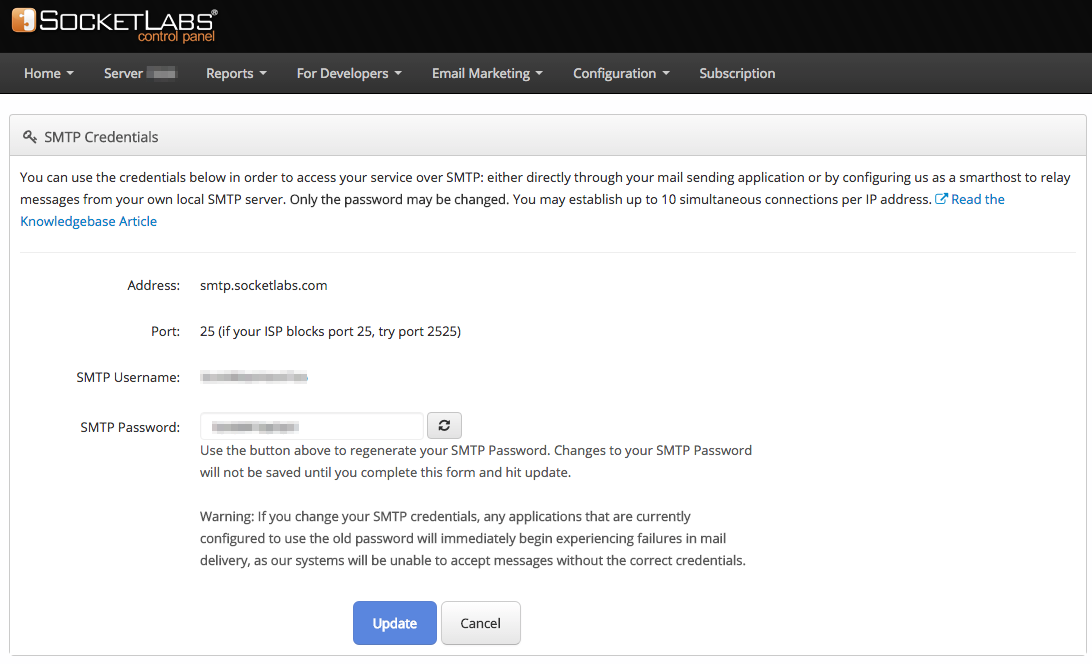Click the SMTP Password label
This screenshot has height=664, width=1092.
tap(130, 427)
